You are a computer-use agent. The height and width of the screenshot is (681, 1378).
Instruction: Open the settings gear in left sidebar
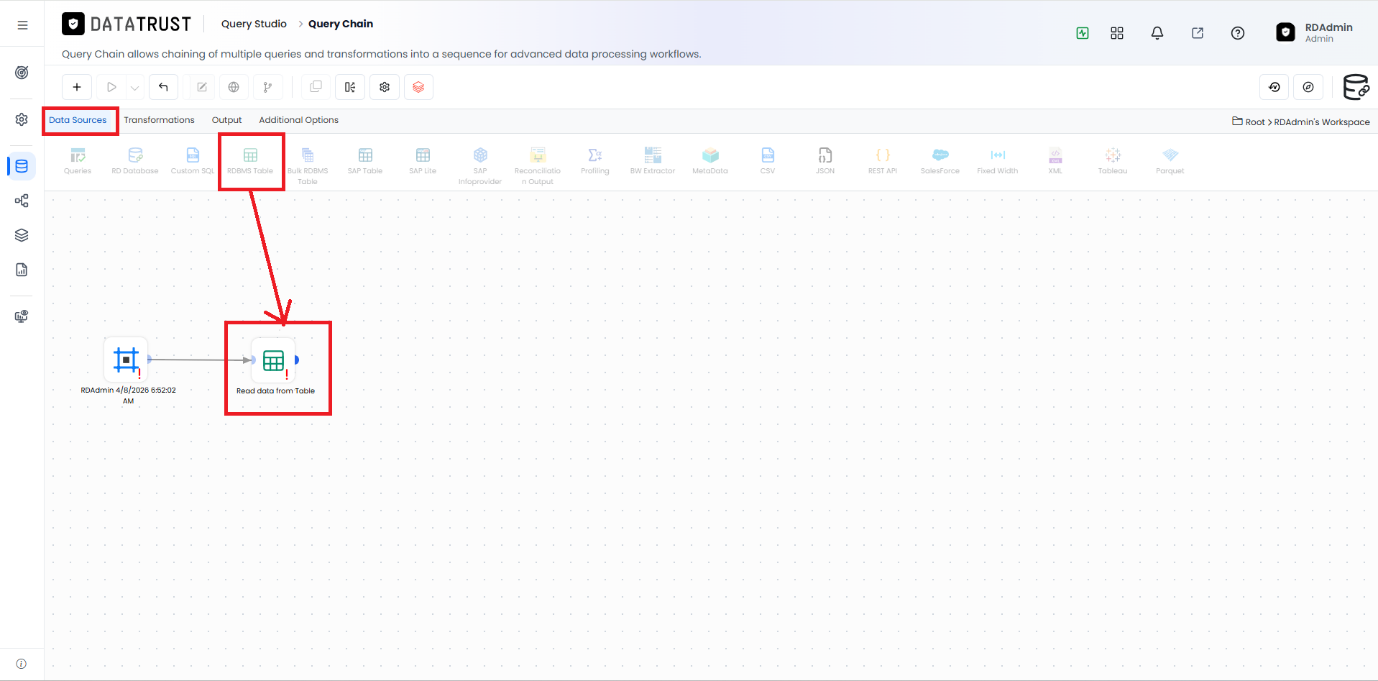pyautogui.click(x=21, y=119)
